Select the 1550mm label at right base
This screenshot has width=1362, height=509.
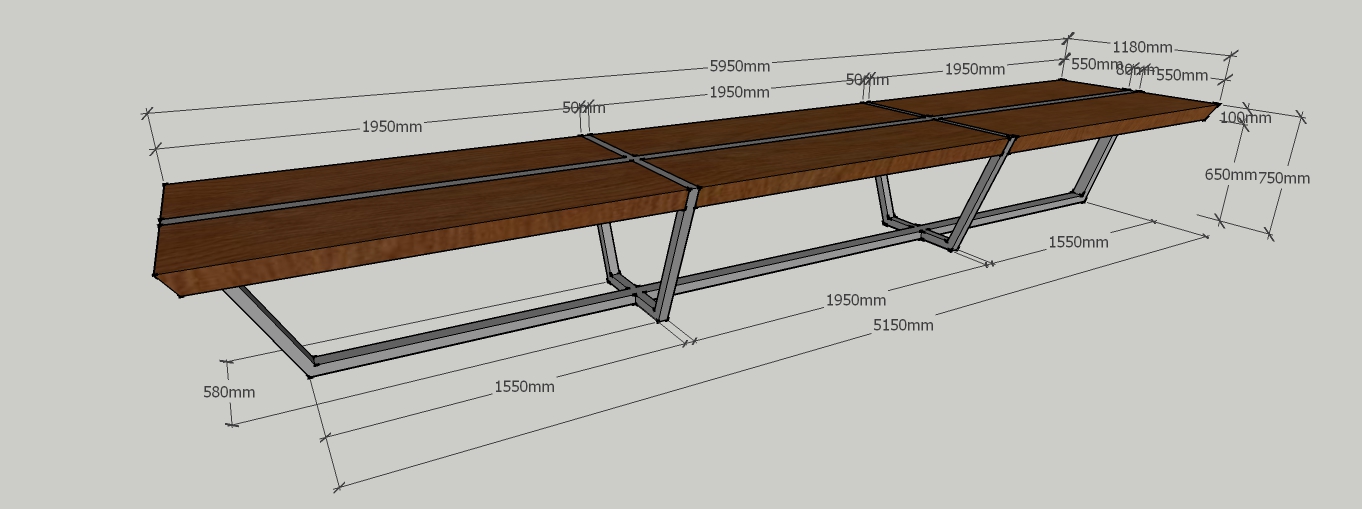[1077, 242]
